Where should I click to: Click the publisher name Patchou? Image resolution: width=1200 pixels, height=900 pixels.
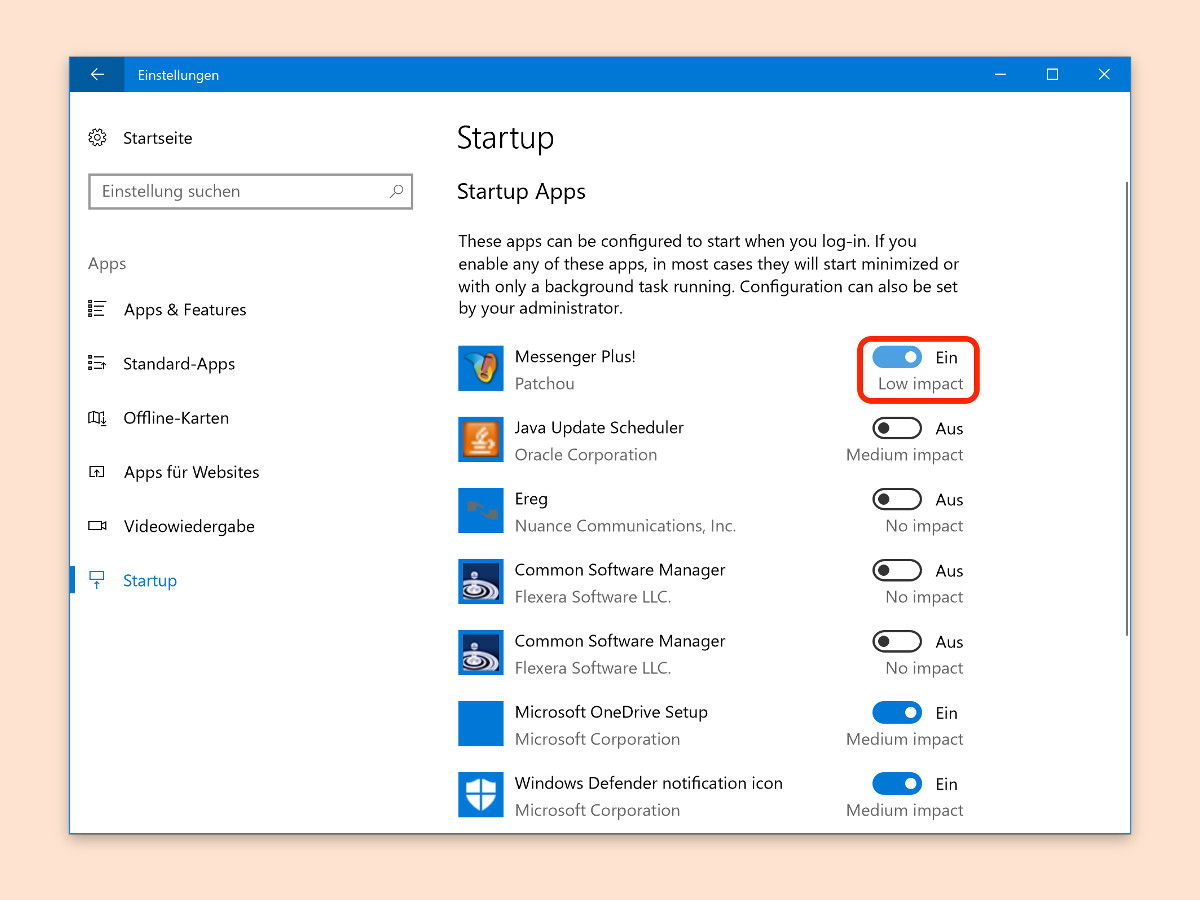(544, 384)
